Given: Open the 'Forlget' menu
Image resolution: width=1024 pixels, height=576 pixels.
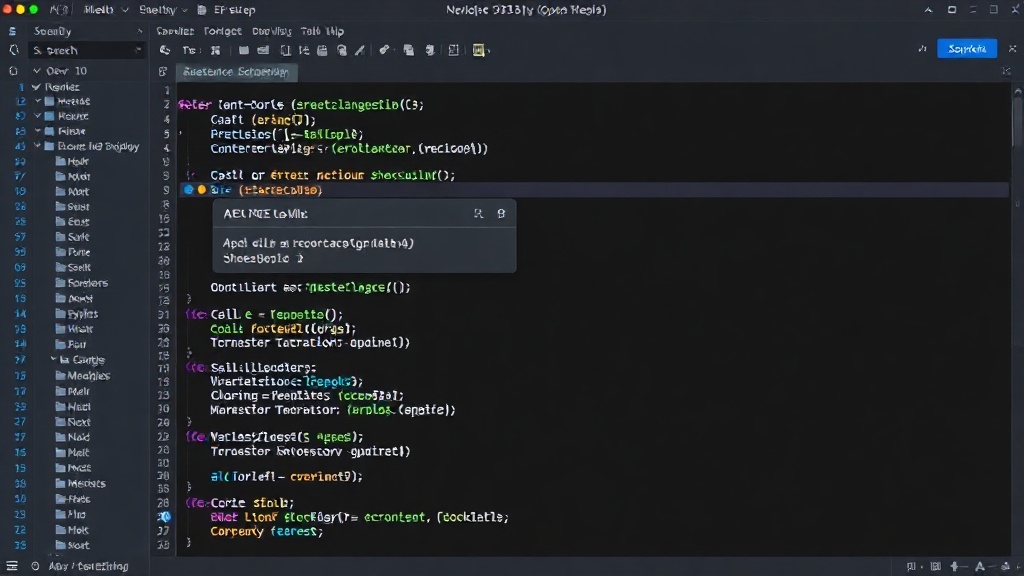Looking at the screenshot, I should 222,31.
